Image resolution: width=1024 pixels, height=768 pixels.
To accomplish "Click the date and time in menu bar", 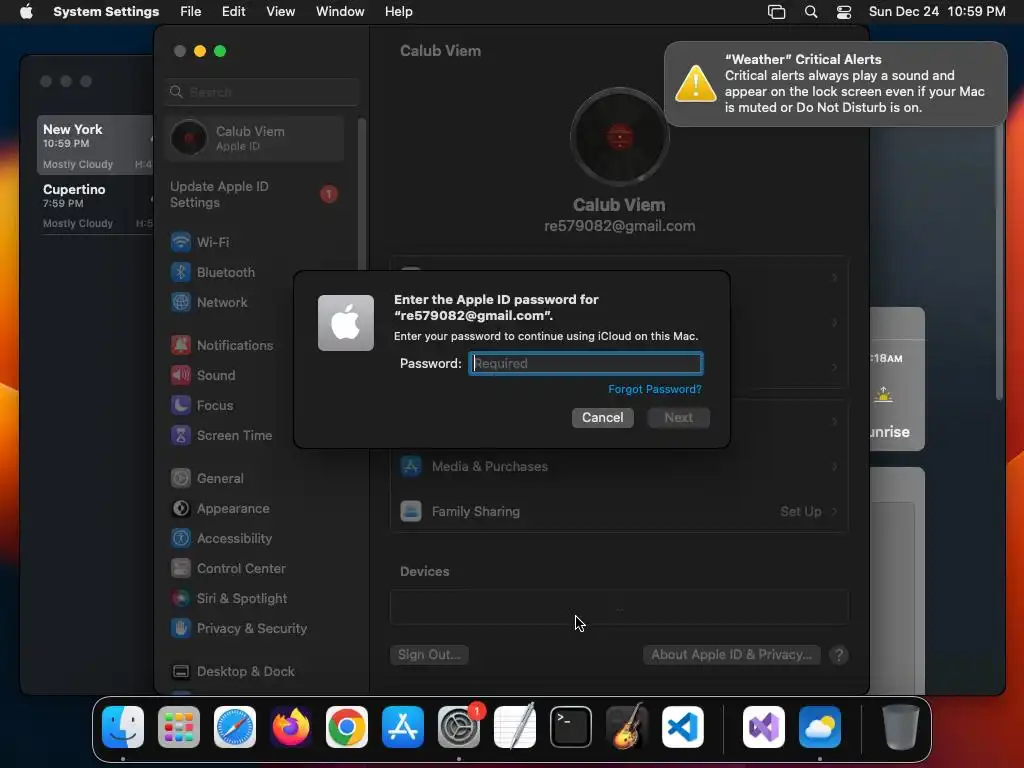I will (x=937, y=12).
